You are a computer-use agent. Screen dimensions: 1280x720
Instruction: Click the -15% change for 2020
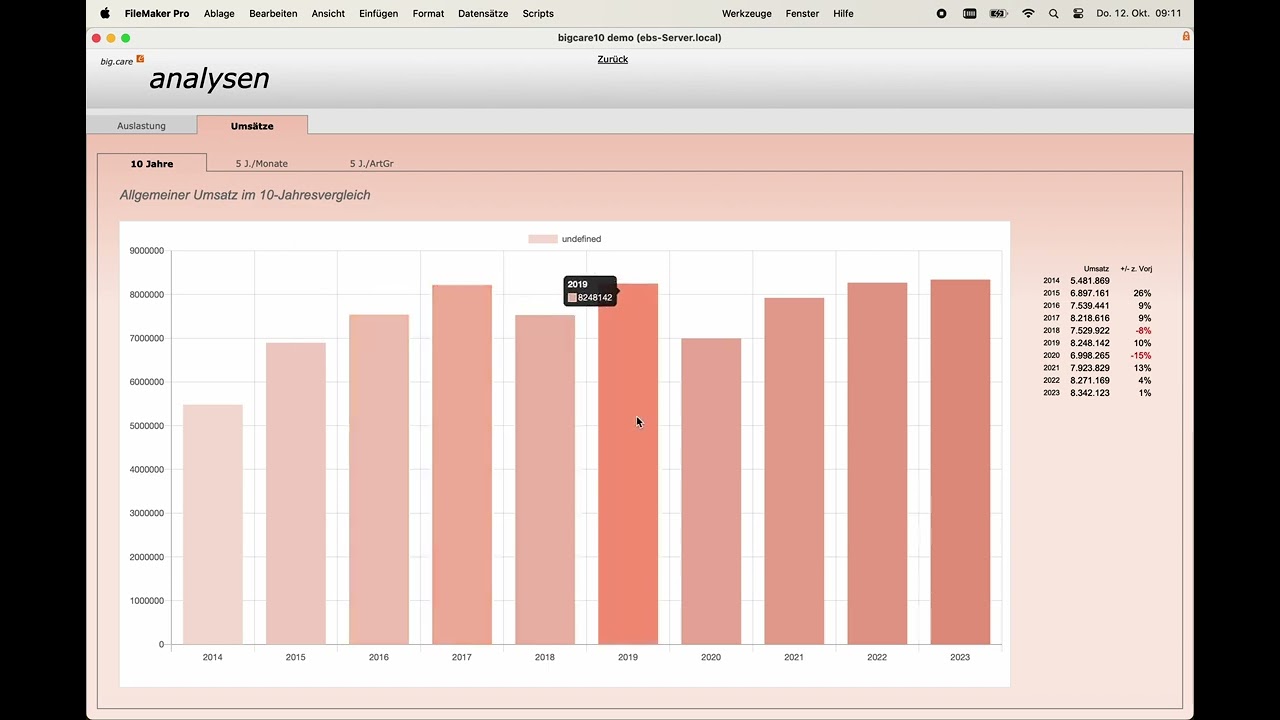pos(1141,356)
